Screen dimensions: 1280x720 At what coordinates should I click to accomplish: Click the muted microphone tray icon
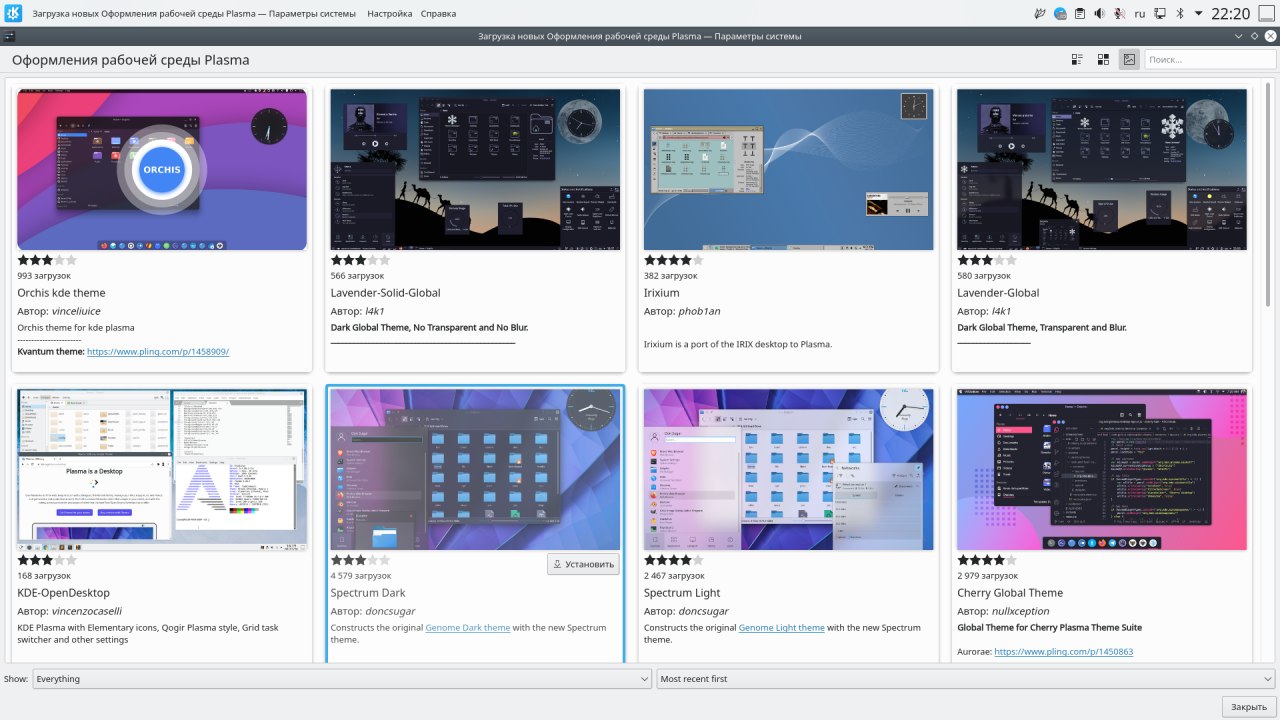(1119, 14)
